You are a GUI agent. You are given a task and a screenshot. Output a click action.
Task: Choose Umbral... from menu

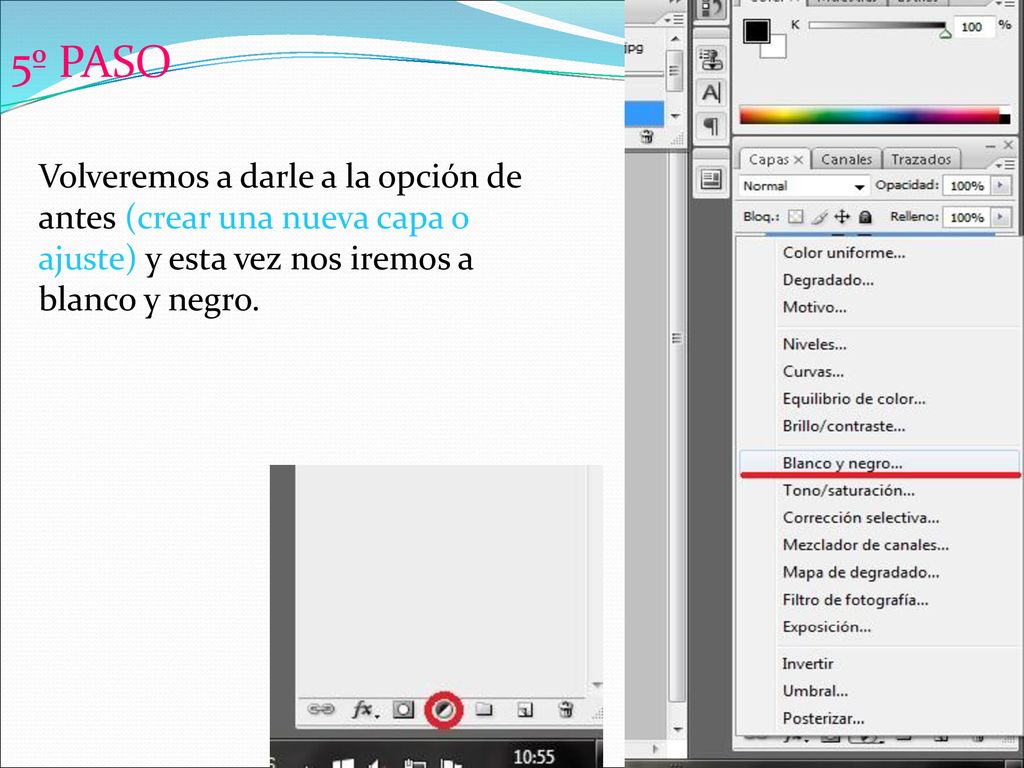click(x=815, y=692)
